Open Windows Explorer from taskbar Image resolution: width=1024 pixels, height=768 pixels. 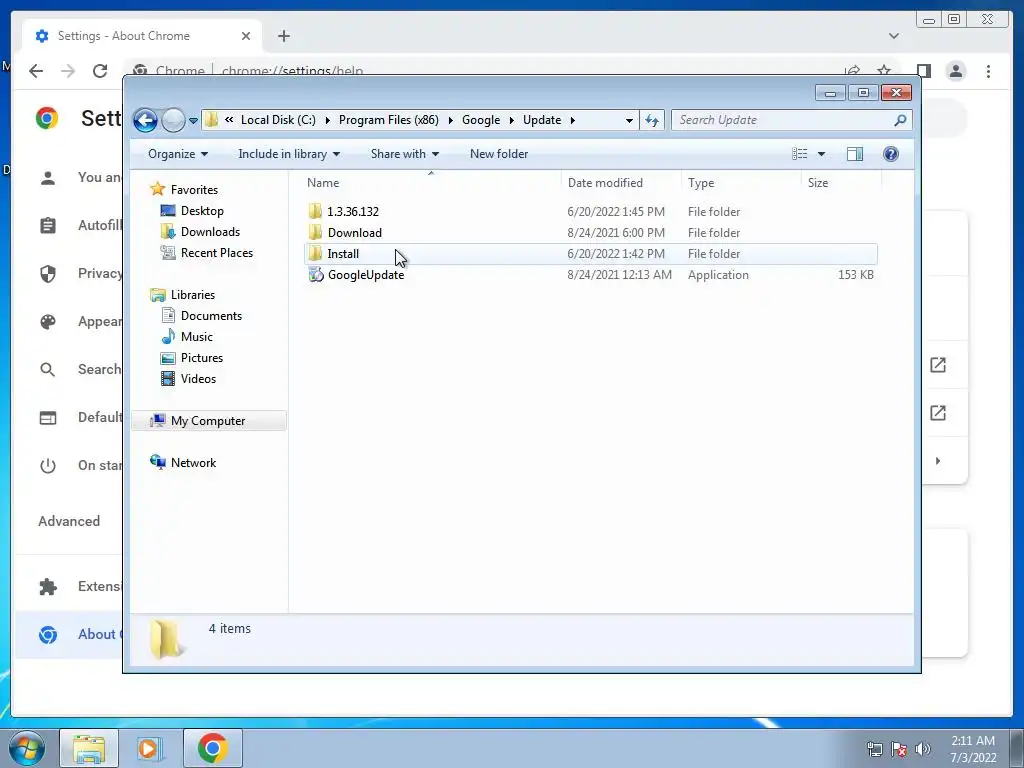[x=89, y=748]
